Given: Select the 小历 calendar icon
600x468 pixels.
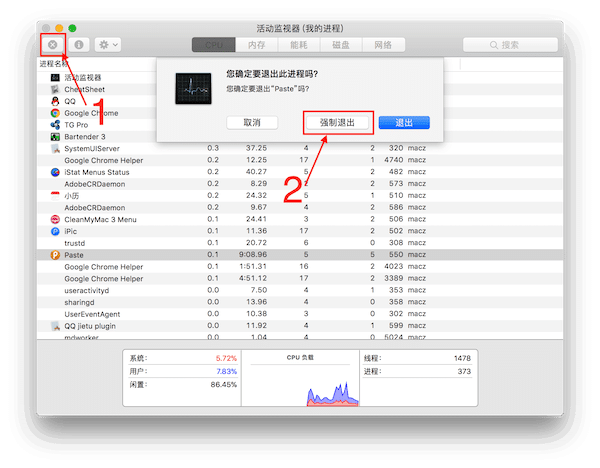Looking at the screenshot, I should point(55,196).
